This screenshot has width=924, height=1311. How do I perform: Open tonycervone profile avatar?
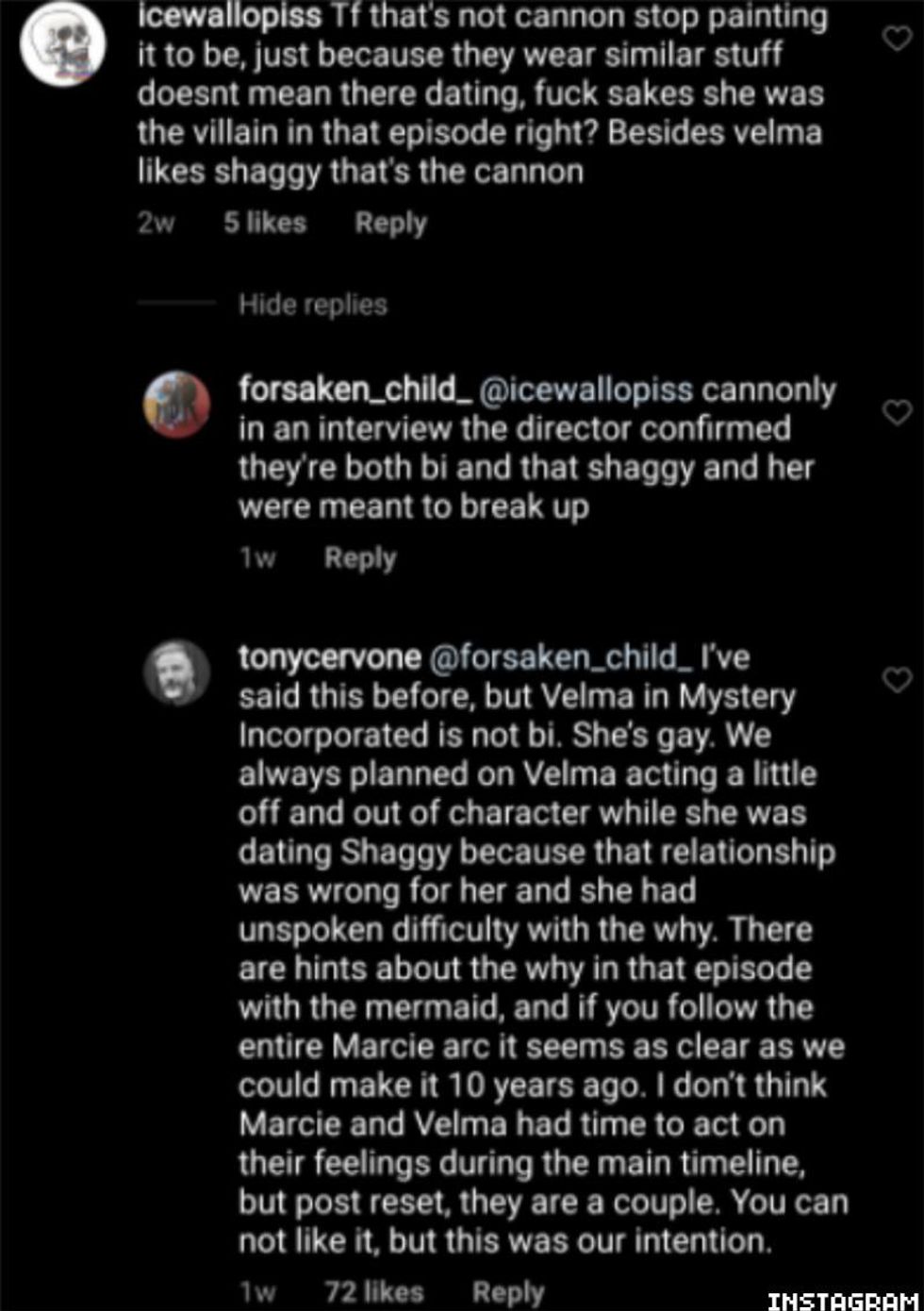pyautogui.click(x=176, y=672)
